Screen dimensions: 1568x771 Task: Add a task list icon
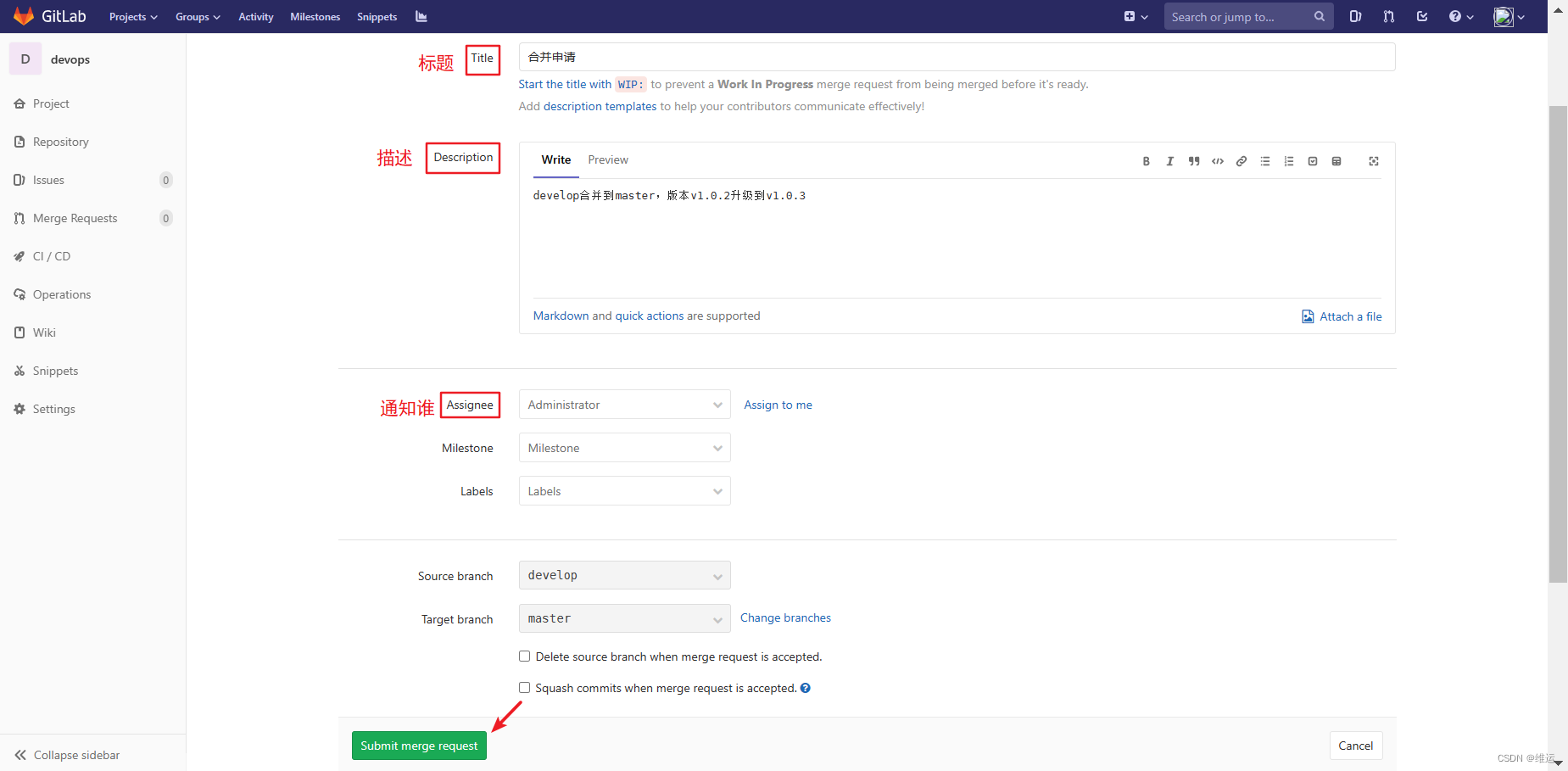(1313, 161)
